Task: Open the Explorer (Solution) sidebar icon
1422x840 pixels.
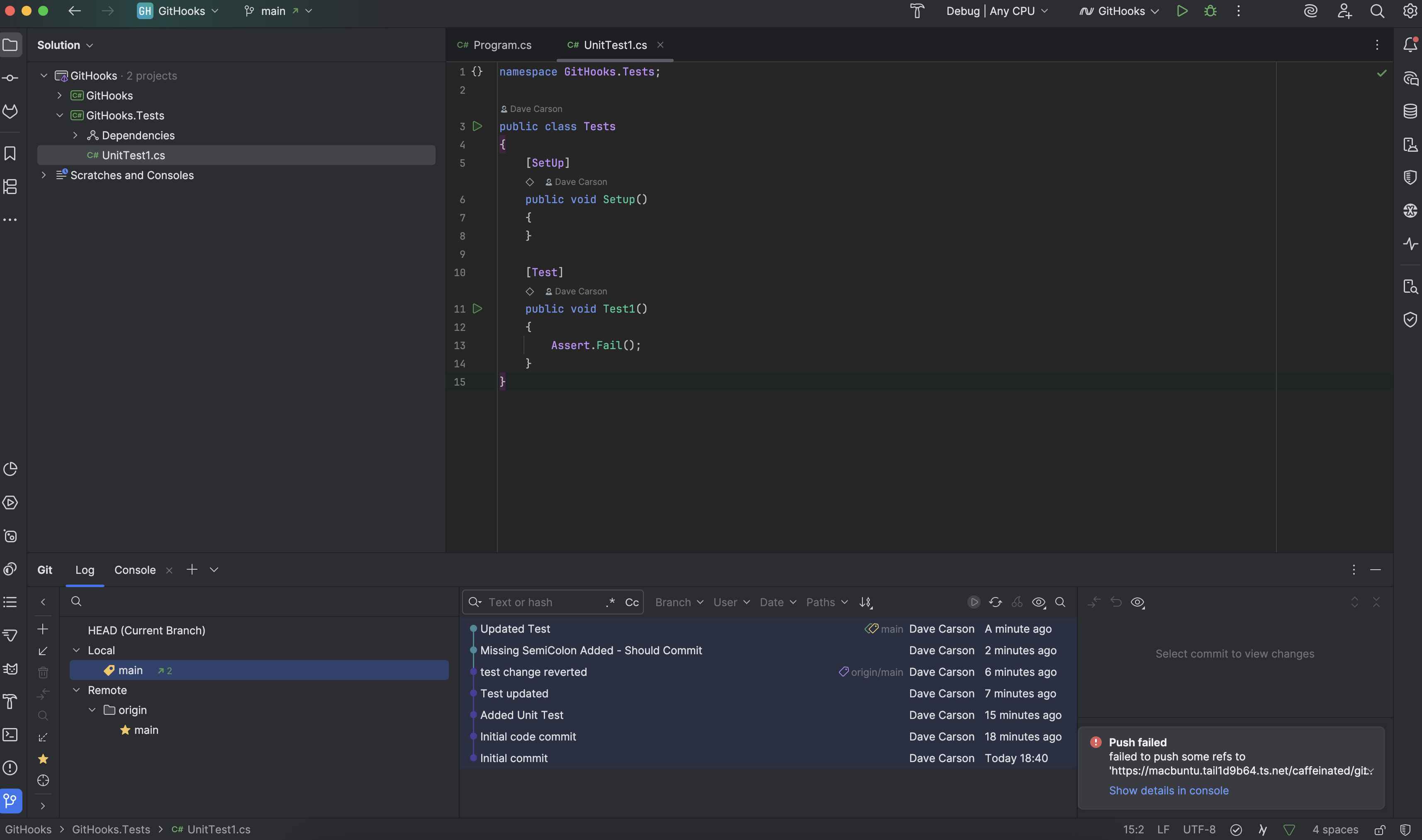Action: [10, 45]
